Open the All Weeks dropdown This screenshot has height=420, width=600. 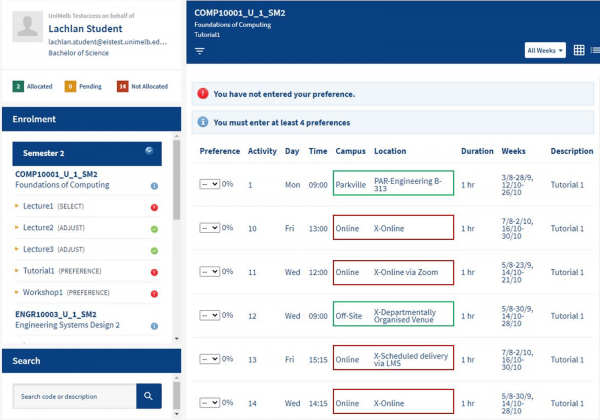tap(545, 50)
